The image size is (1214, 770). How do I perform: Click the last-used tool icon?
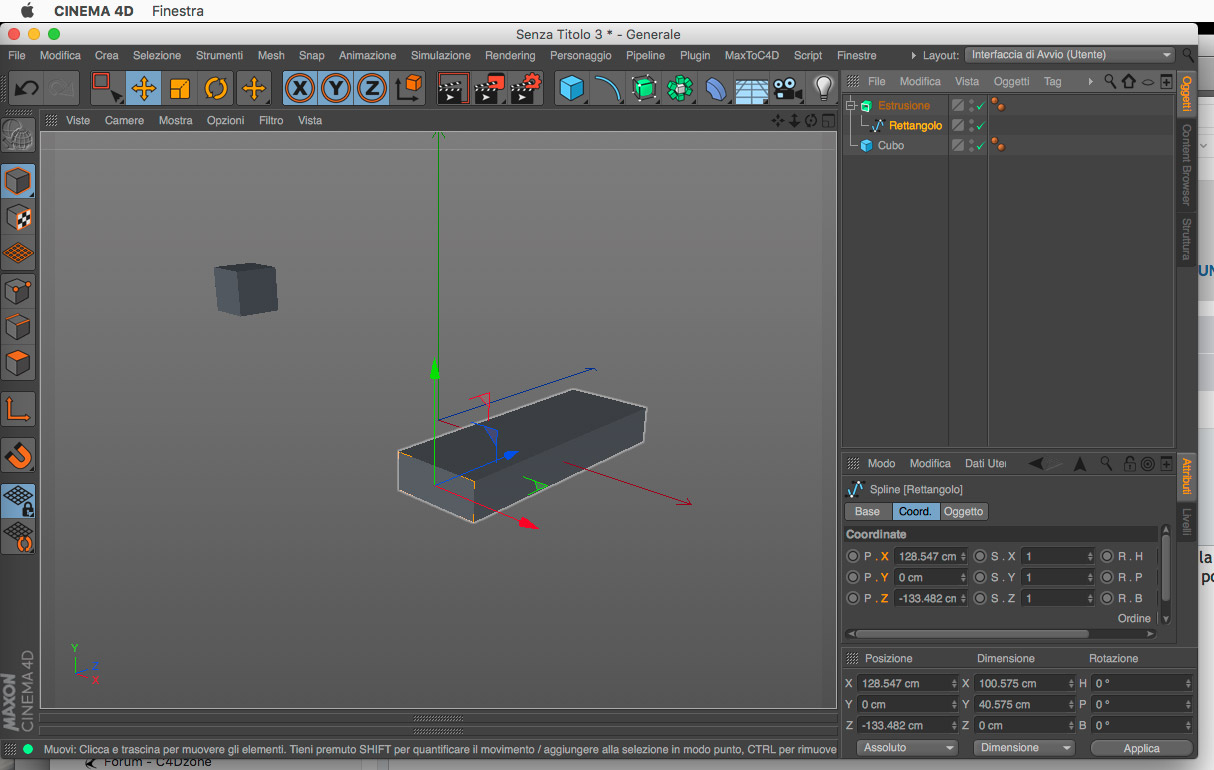tap(254, 88)
